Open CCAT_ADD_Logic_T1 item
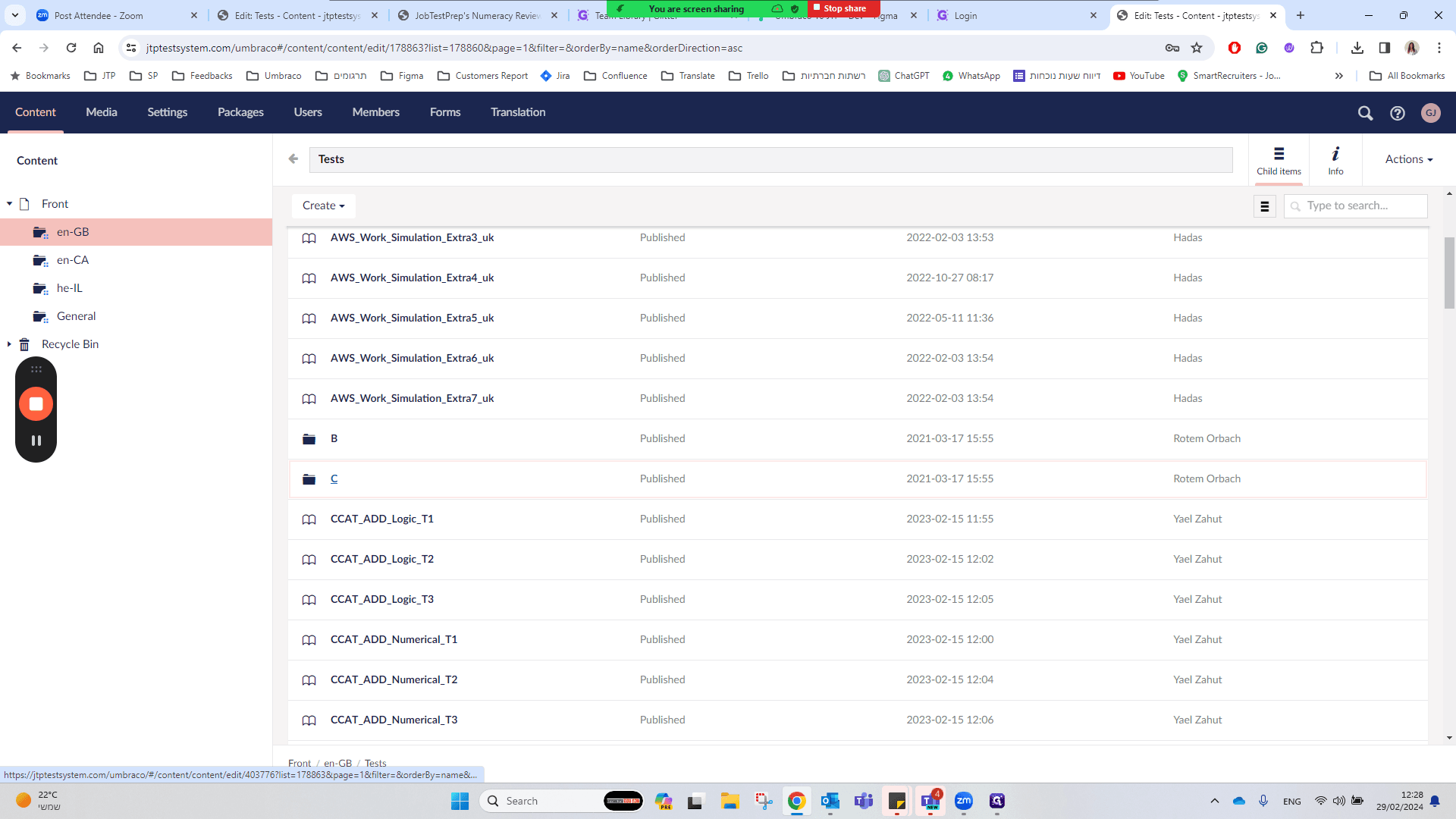Viewport: 1456px width, 819px height. [382, 519]
